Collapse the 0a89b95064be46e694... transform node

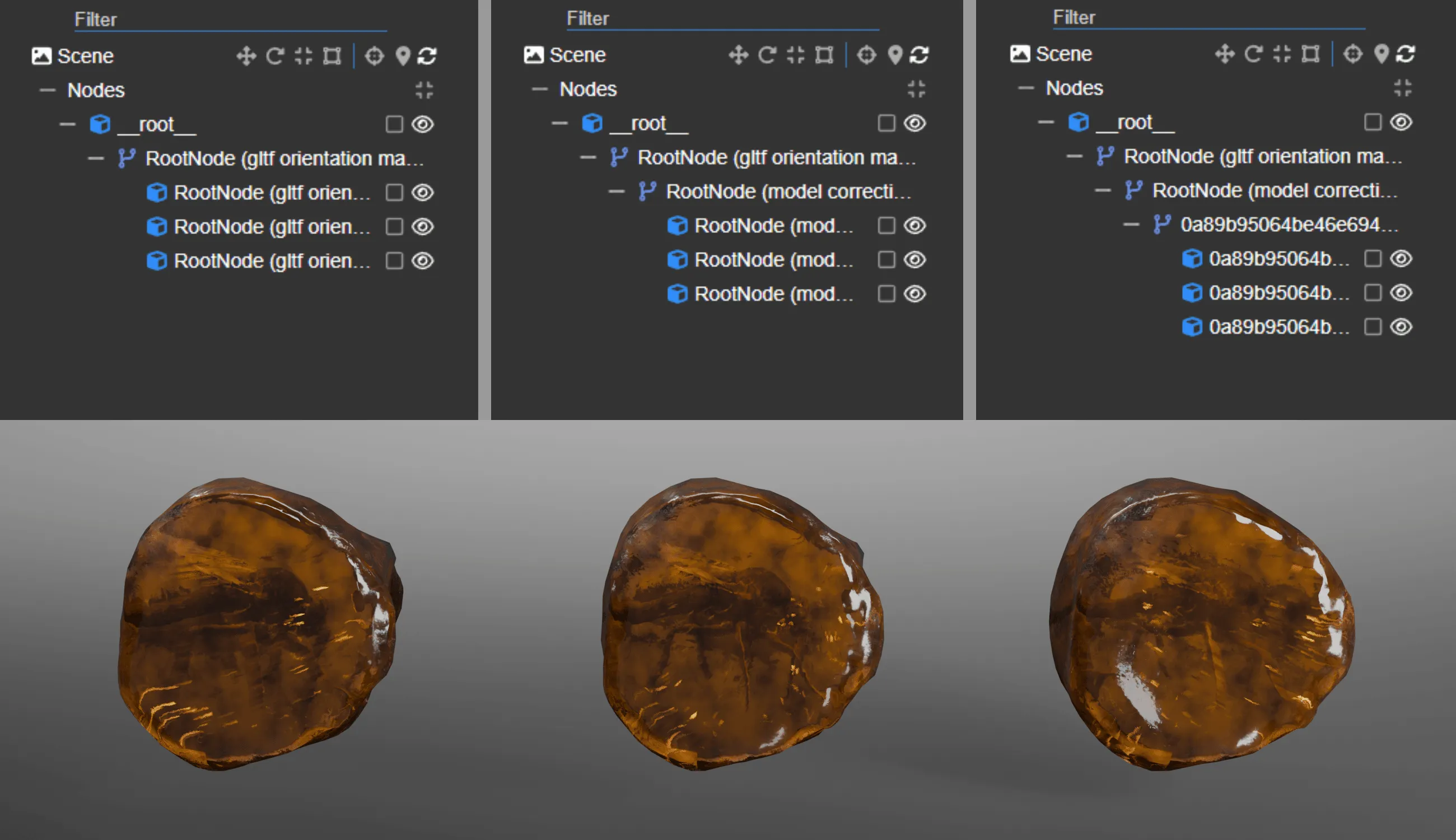1131,225
